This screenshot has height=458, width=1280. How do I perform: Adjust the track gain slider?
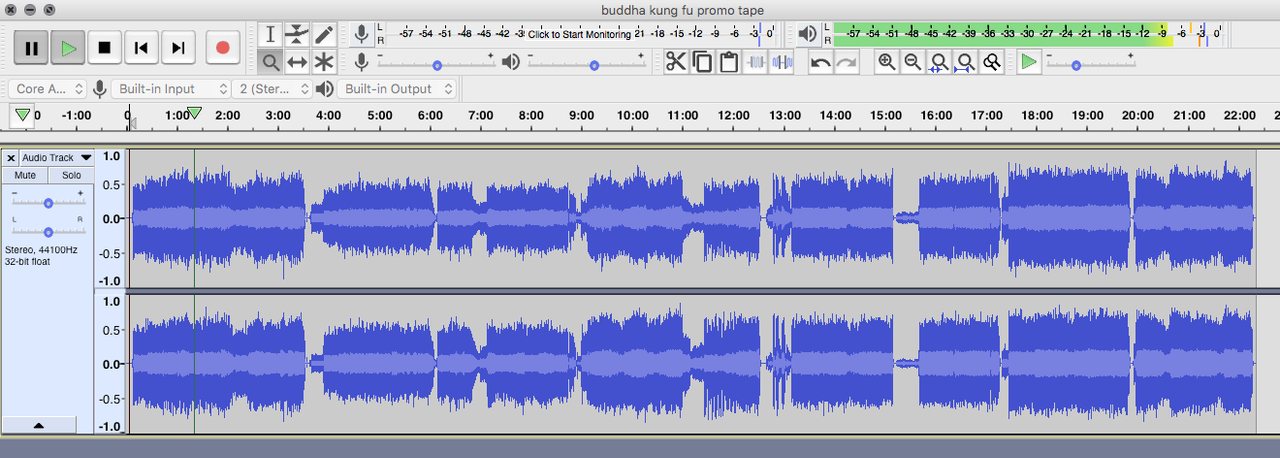tap(48, 203)
